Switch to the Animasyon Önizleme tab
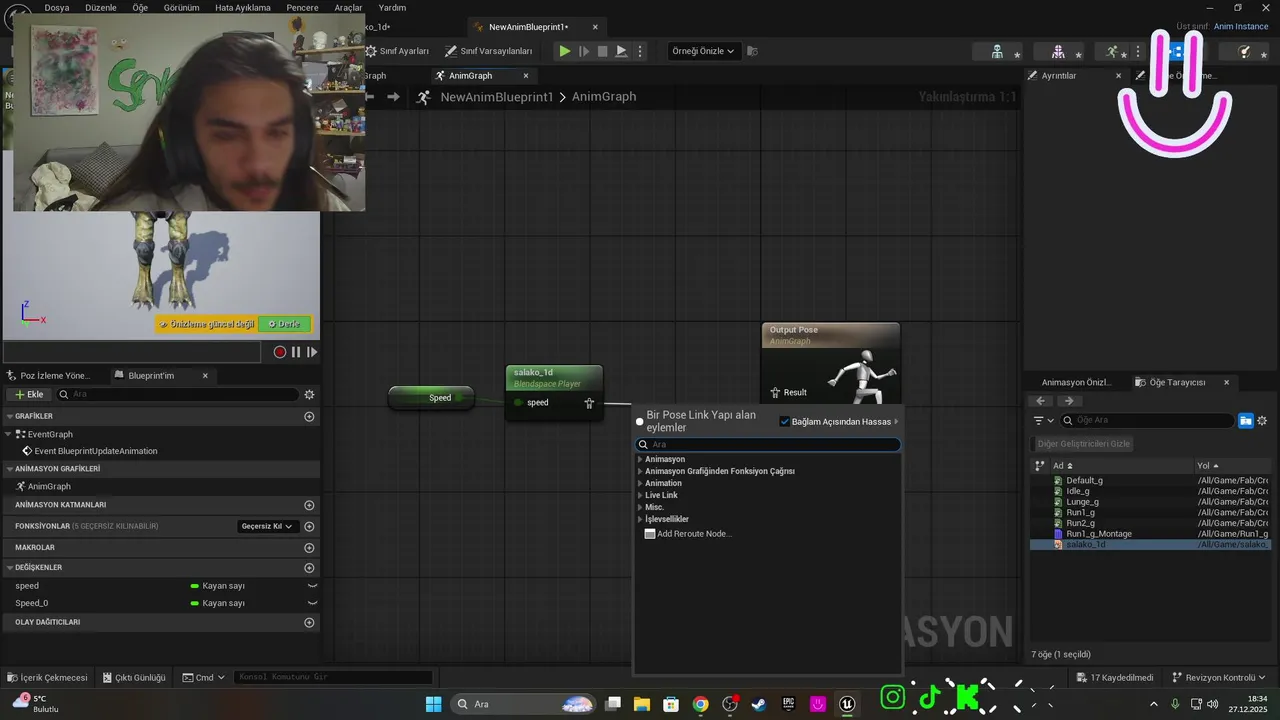This screenshot has height=720, width=1280. (x=1076, y=383)
